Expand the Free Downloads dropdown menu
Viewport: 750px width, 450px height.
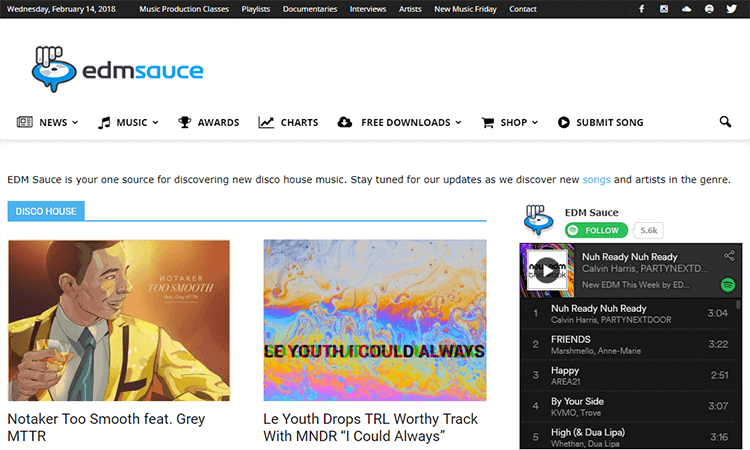coord(458,122)
